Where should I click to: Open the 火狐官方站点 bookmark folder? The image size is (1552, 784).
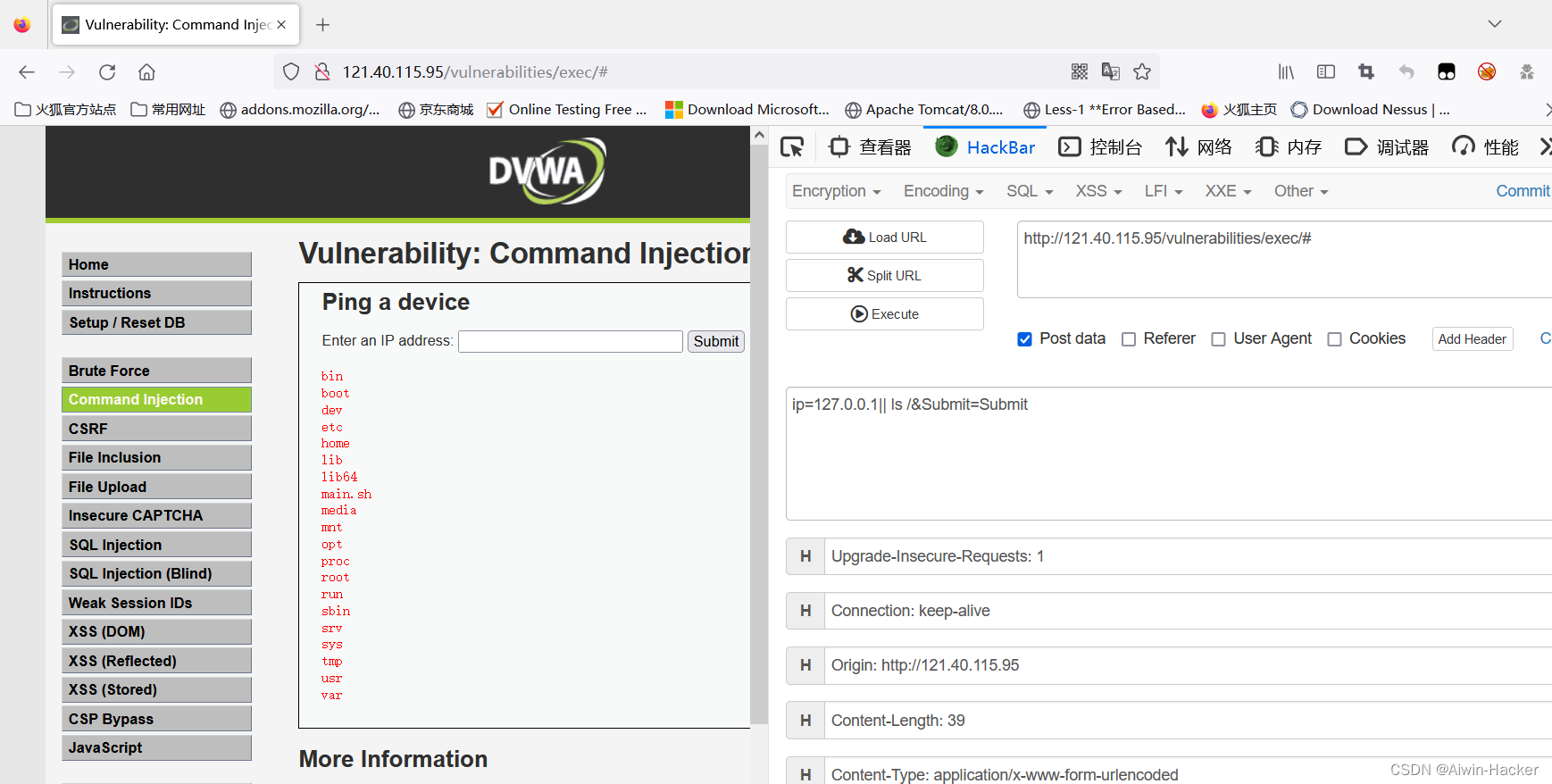coord(66,110)
